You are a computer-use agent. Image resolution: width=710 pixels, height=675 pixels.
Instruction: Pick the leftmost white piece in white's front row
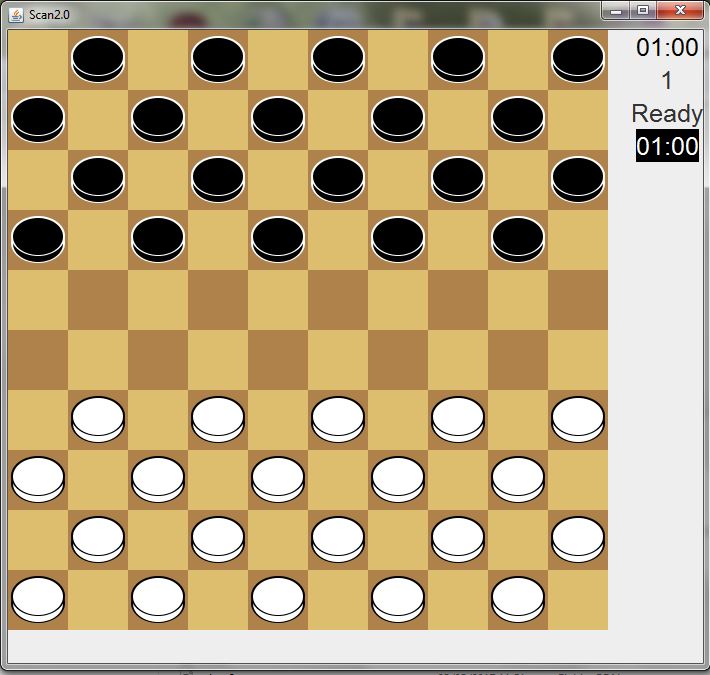pyautogui.click(x=98, y=419)
